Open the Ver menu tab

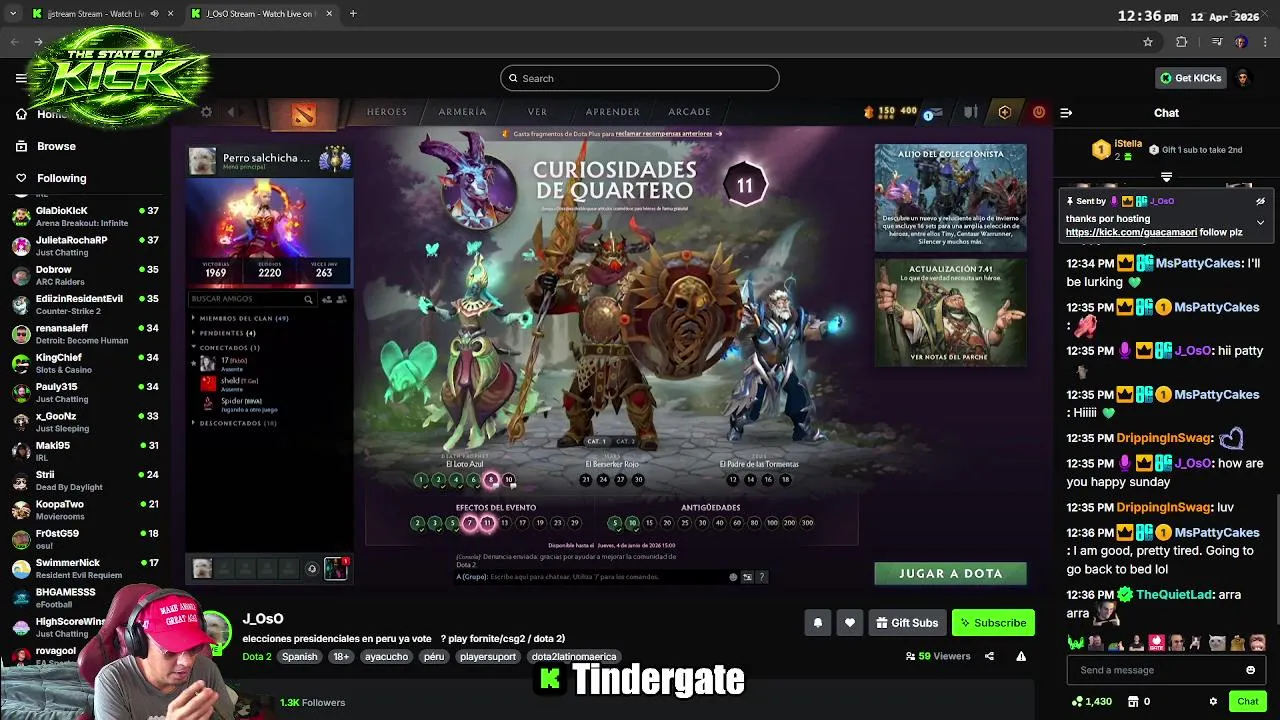click(538, 112)
